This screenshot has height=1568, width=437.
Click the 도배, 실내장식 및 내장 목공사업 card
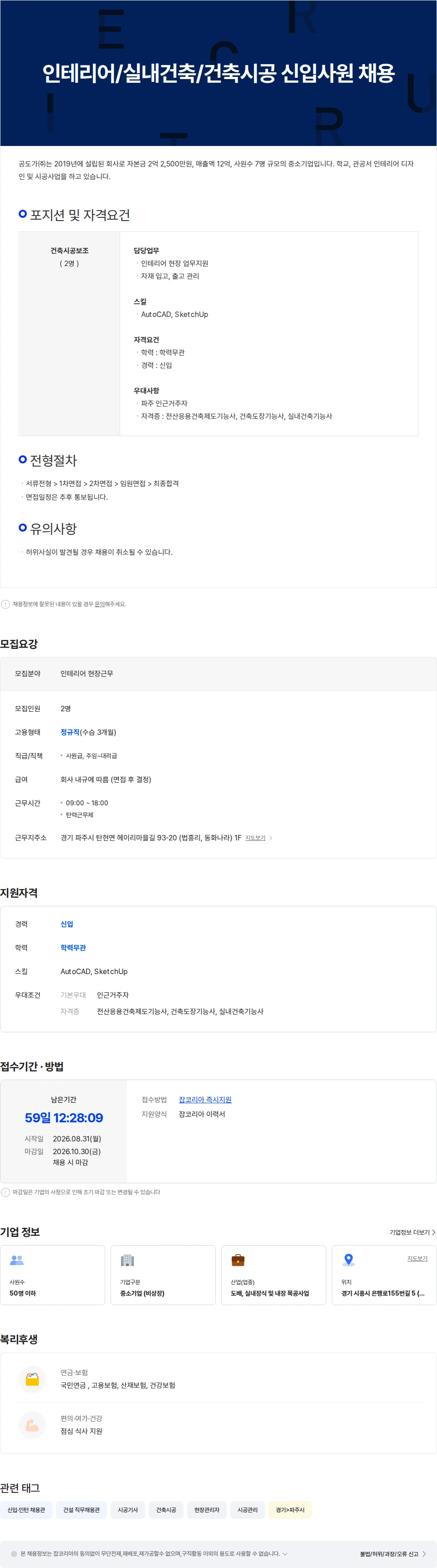click(274, 1275)
